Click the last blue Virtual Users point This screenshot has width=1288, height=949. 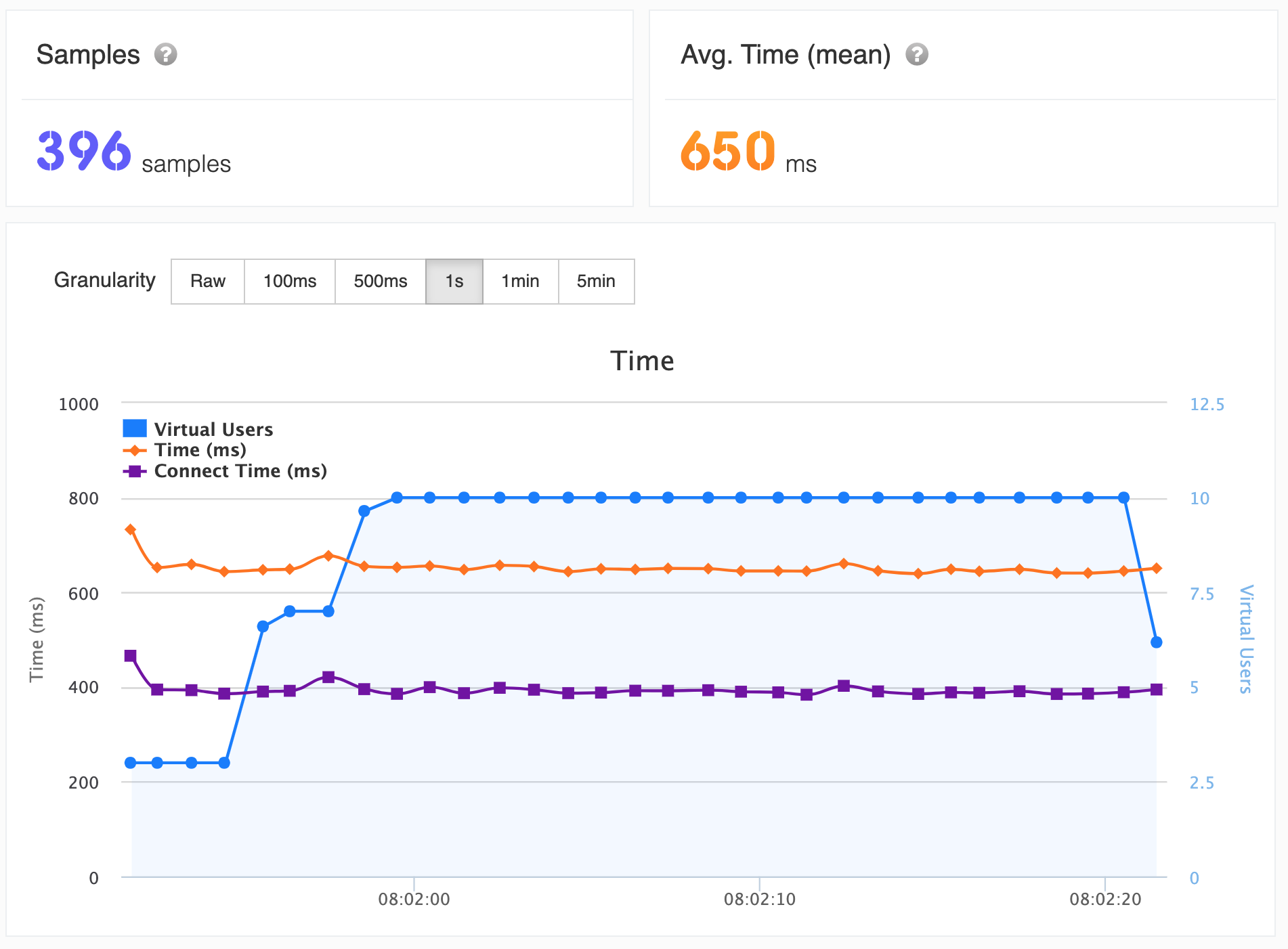tap(1157, 642)
